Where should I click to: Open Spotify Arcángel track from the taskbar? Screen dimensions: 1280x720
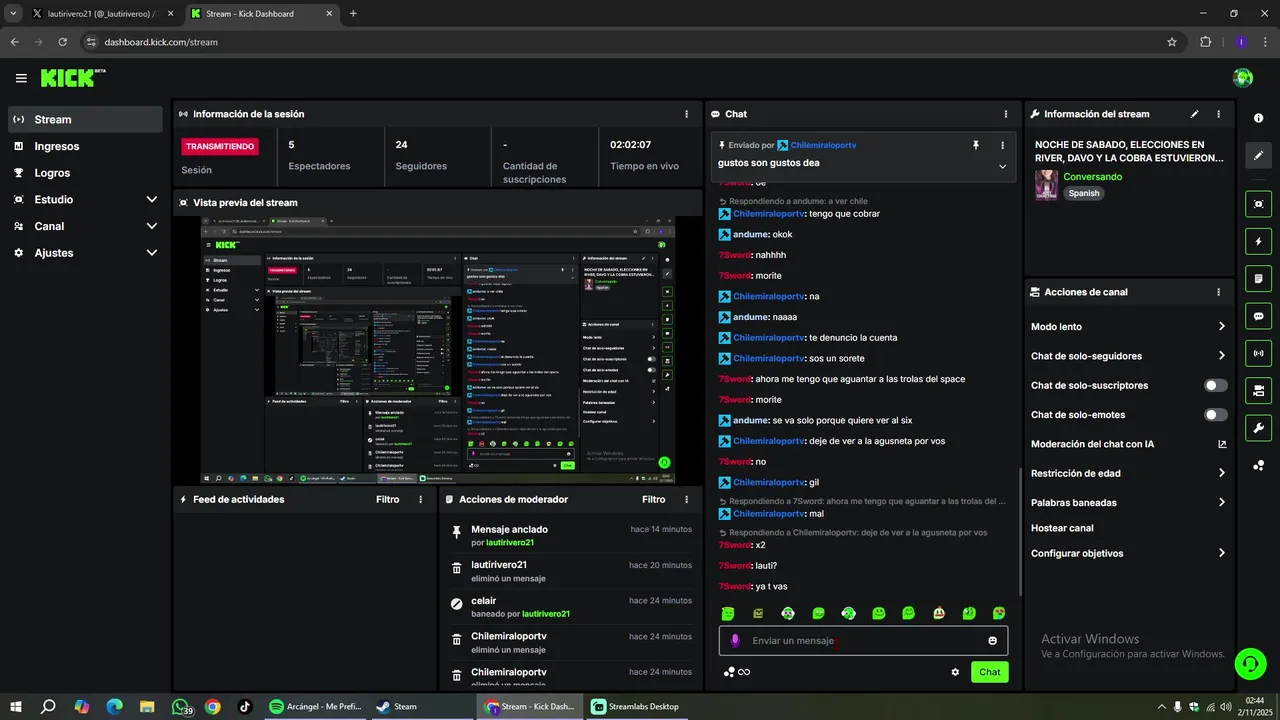point(315,706)
